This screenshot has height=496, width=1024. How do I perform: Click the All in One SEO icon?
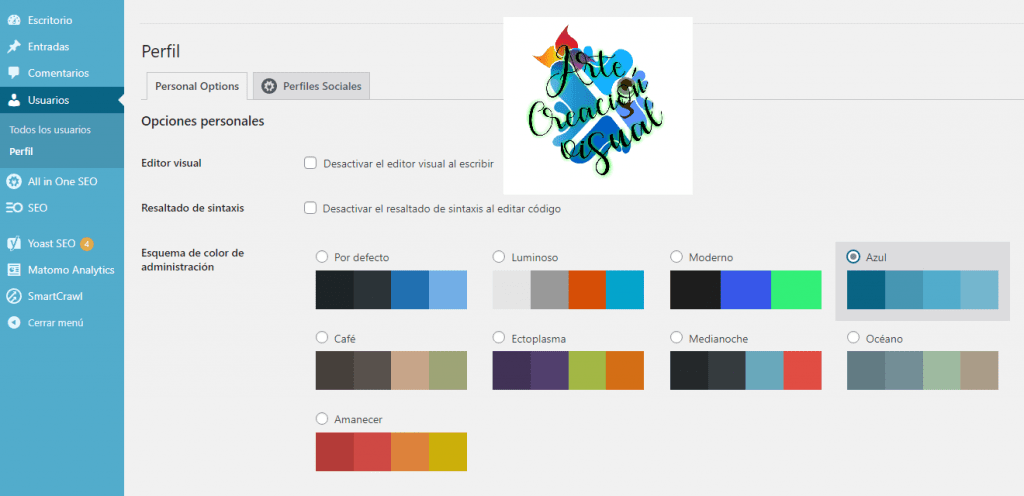pos(14,181)
